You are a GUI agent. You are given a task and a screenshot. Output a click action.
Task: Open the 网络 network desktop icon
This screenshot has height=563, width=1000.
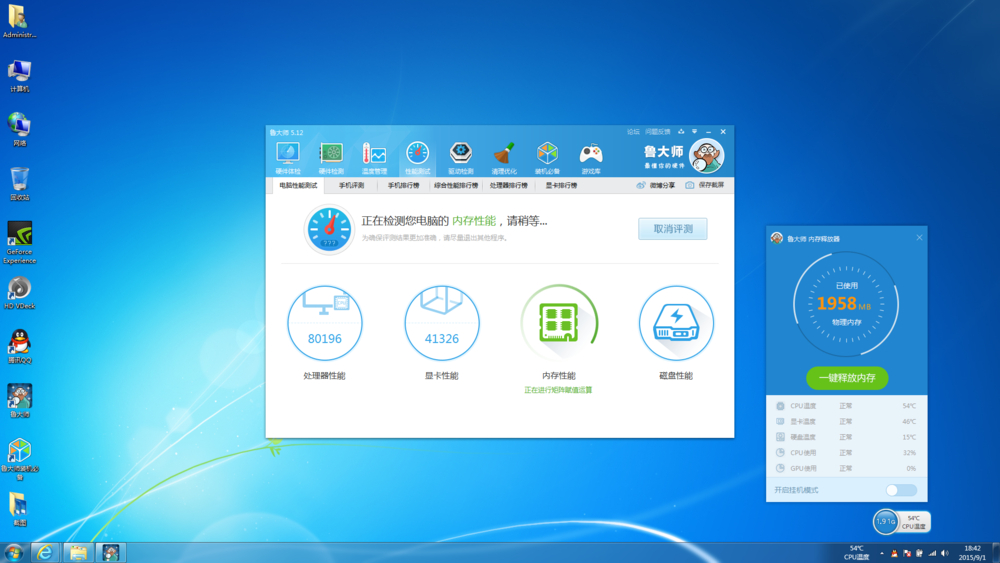pos(20,130)
